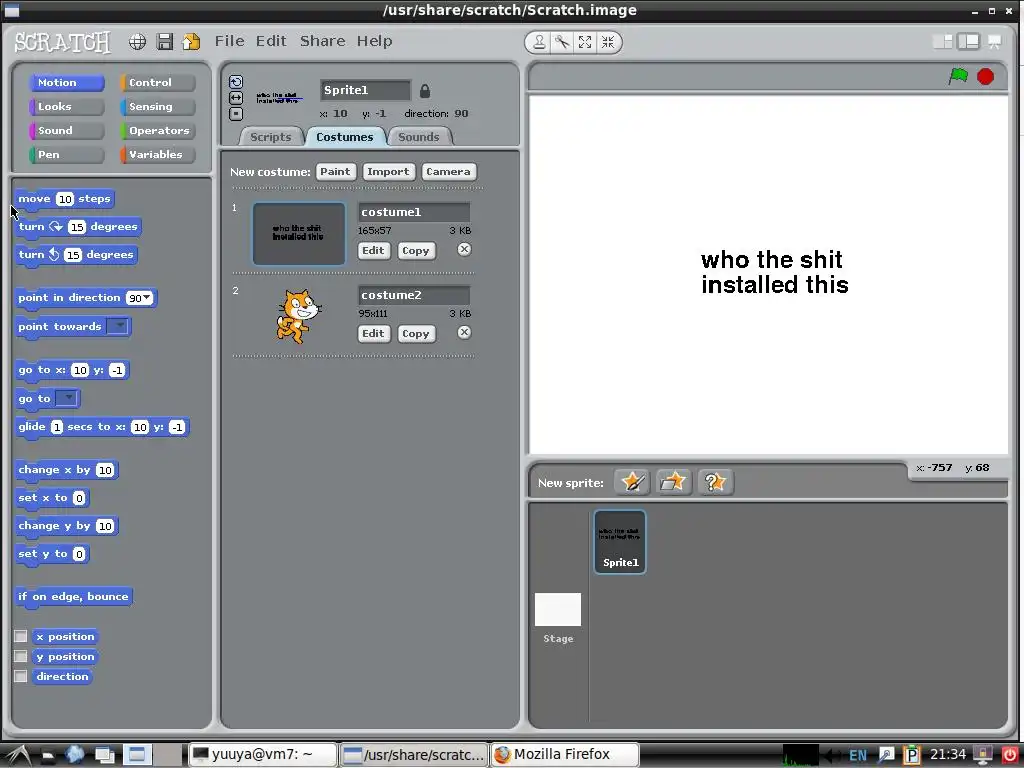Screen dimensions: 1024x768
Task: Open the Edit menu
Action: pyautogui.click(x=271, y=41)
